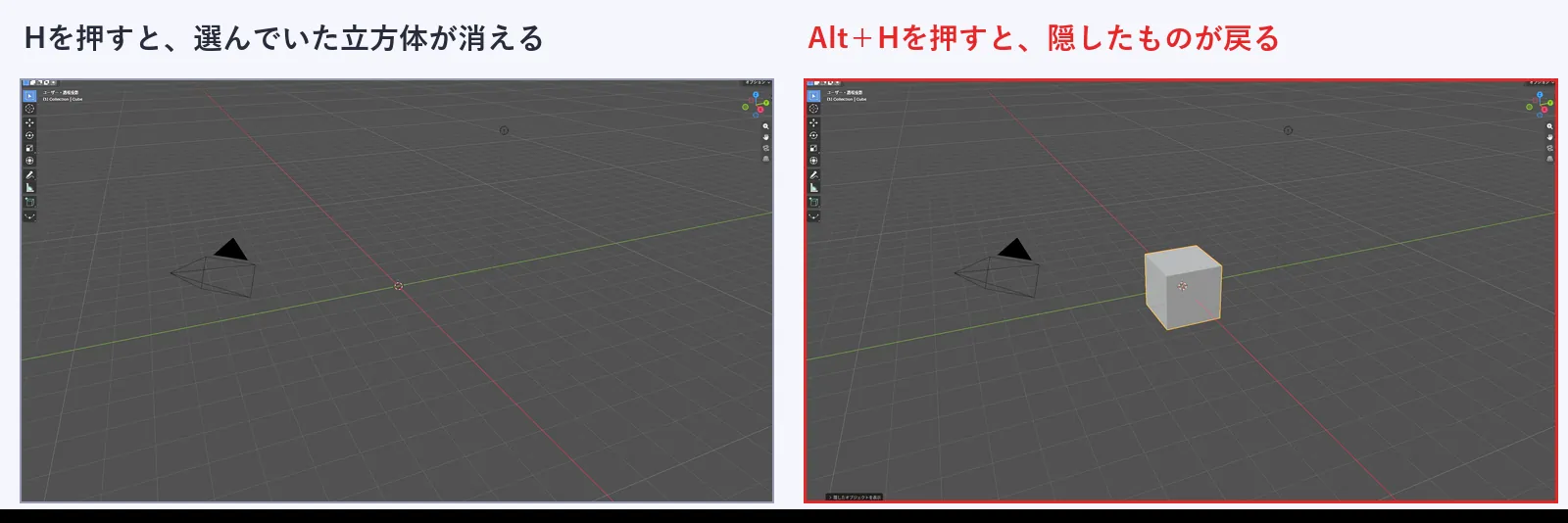The image size is (1568, 523).
Task: Select the Select Box tool in the H-key viewport
Action: 29,96
